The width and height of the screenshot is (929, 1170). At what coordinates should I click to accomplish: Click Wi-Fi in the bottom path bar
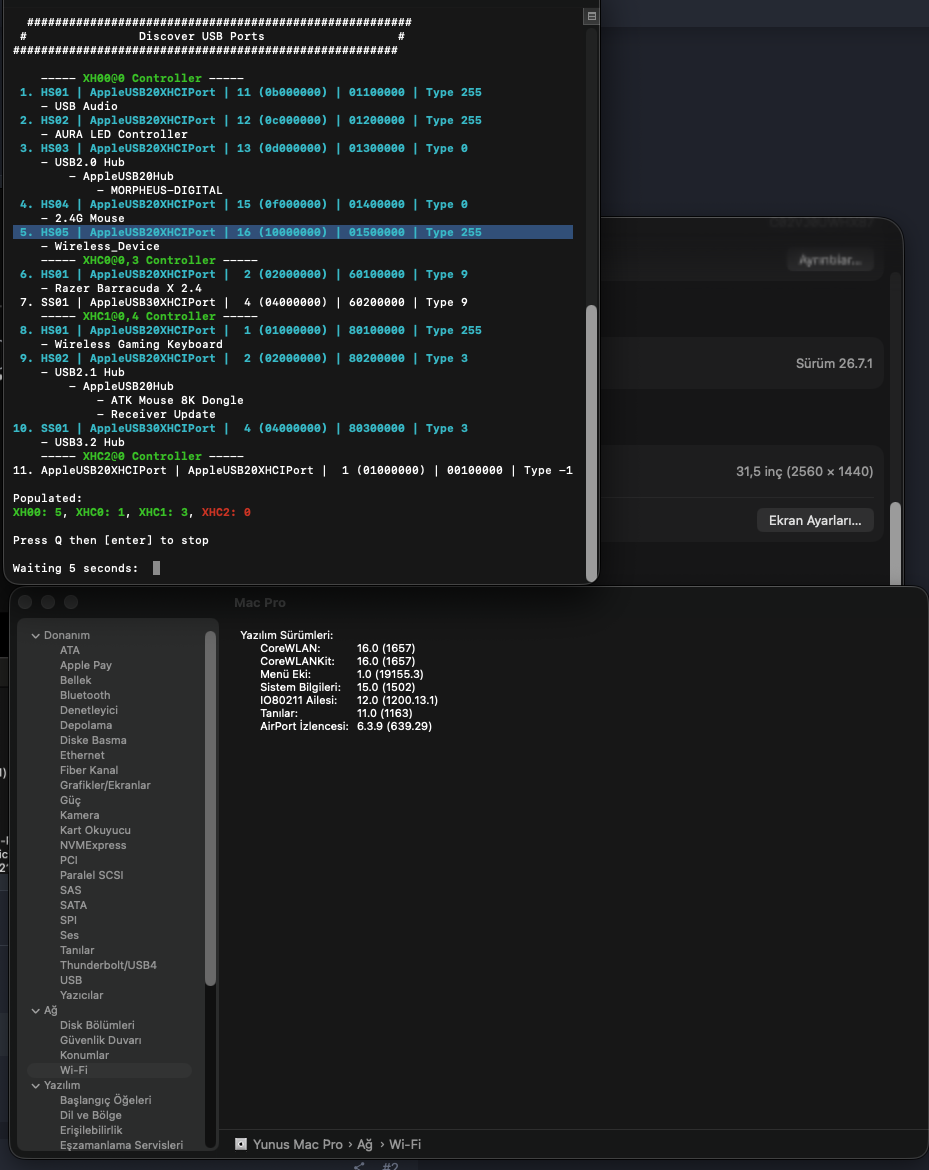pyautogui.click(x=405, y=1144)
